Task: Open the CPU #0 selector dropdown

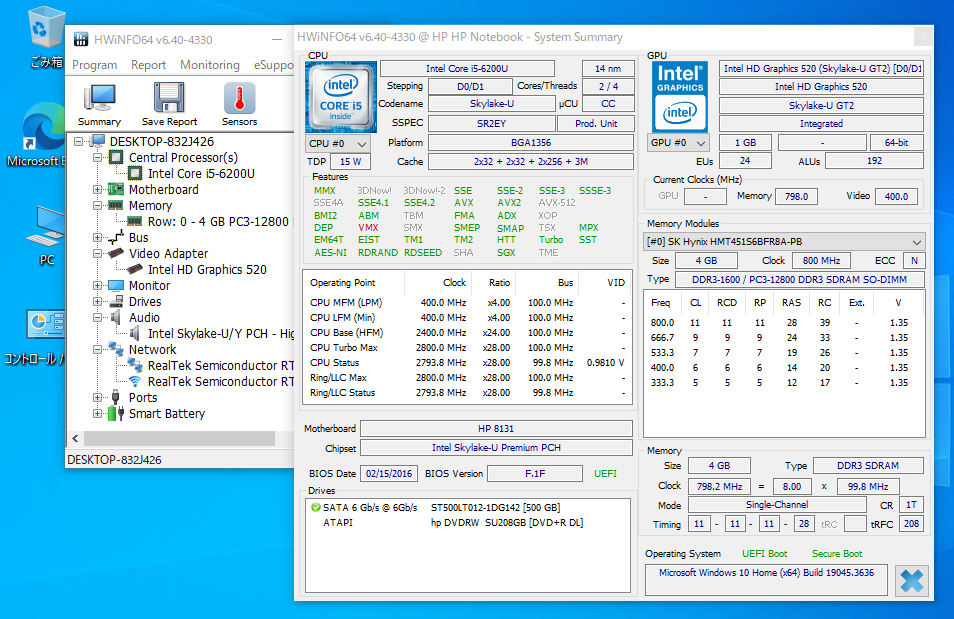Action: [339, 143]
